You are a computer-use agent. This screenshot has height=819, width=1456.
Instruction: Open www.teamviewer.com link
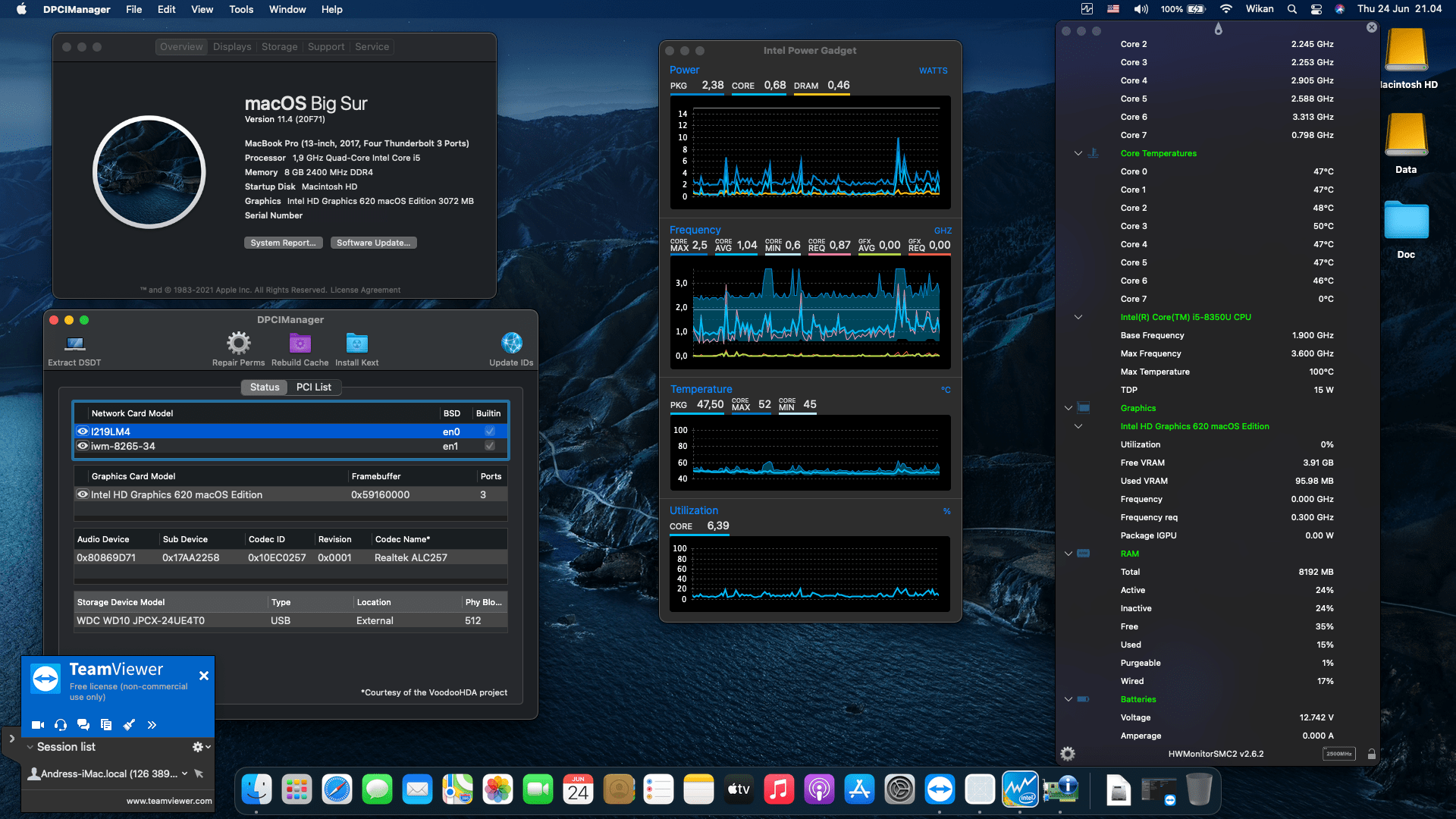click(169, 801)
